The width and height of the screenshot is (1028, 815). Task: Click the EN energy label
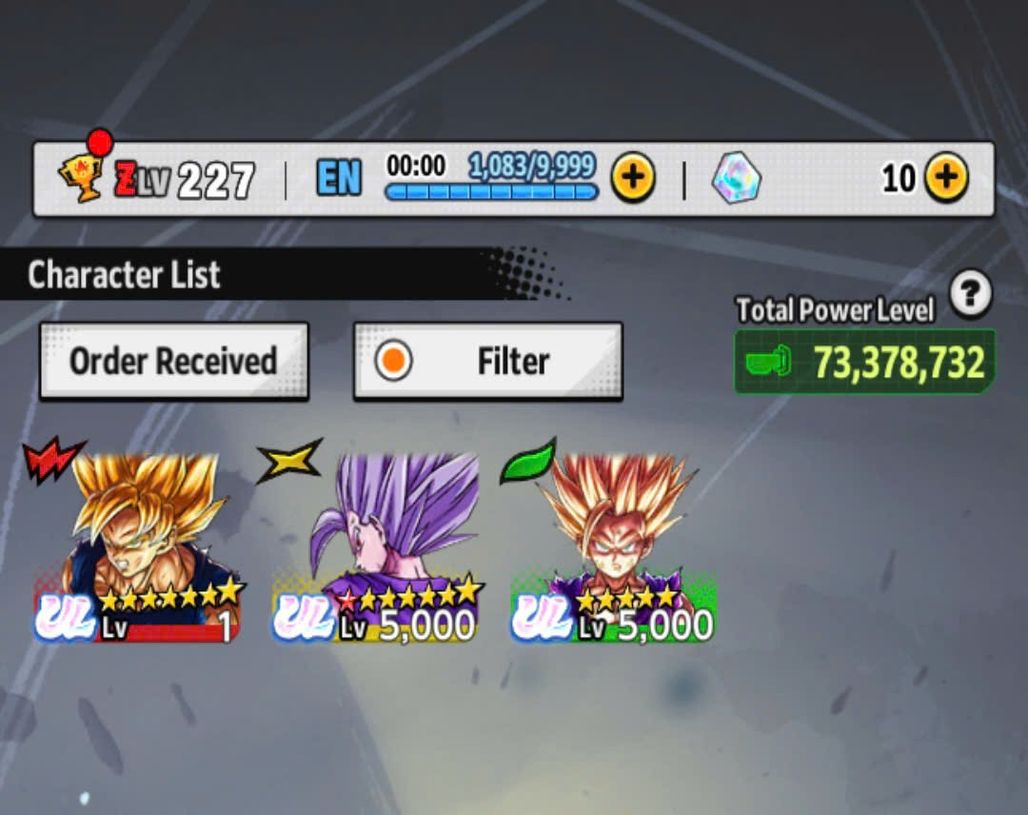pos(339,177)
